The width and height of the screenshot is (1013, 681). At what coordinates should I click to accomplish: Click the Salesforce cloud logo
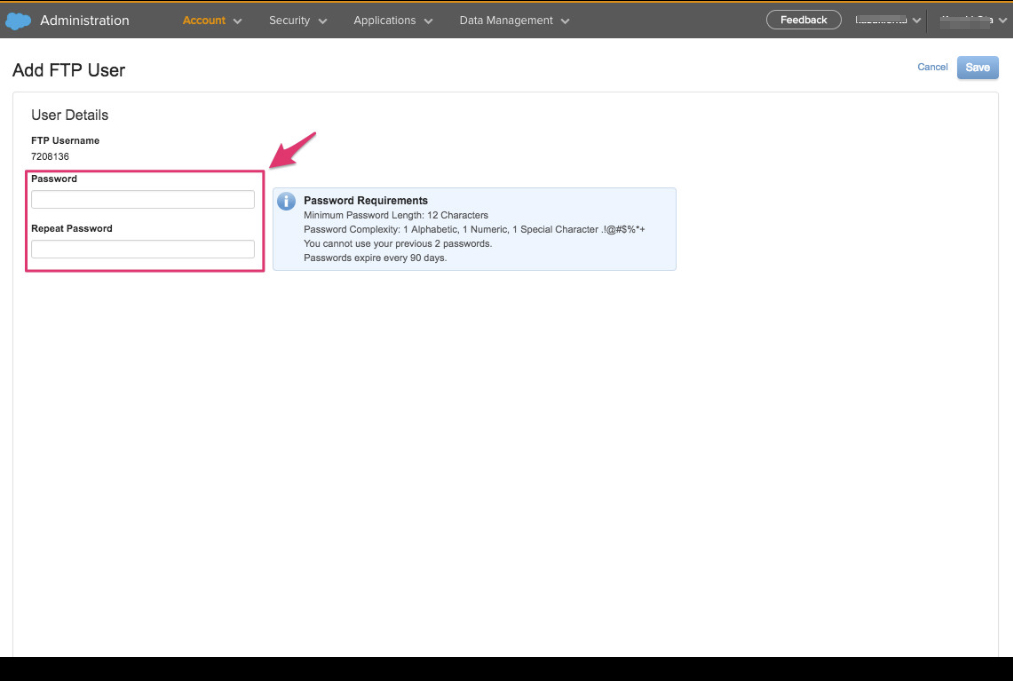tap(19, 20)
